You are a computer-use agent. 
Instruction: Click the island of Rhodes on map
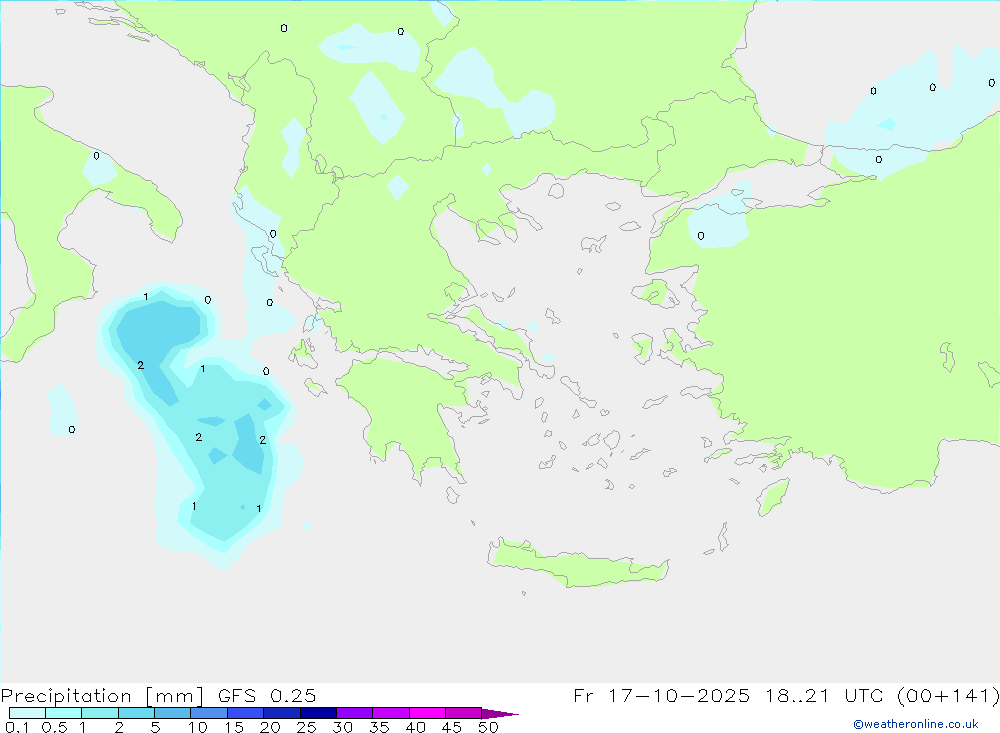(773, 497)
